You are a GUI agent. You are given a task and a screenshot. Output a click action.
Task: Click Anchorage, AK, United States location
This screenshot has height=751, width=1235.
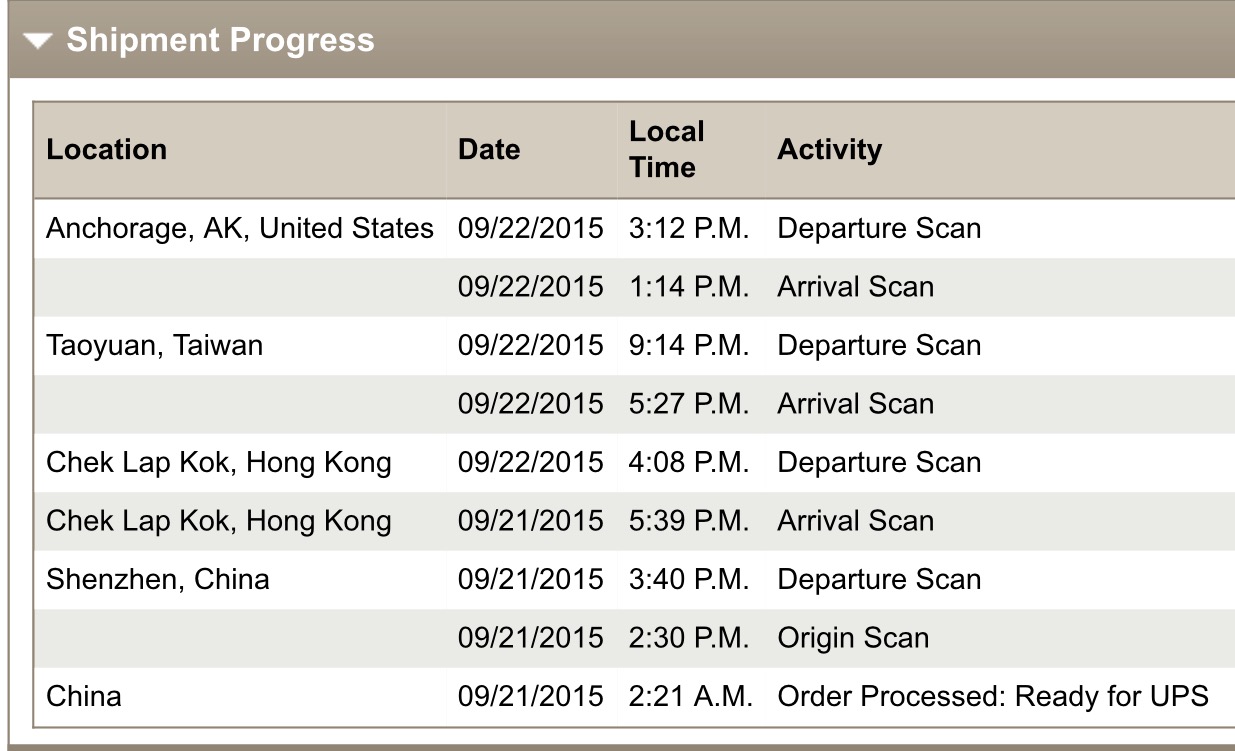pyautogui.click(x=240, y=228)
